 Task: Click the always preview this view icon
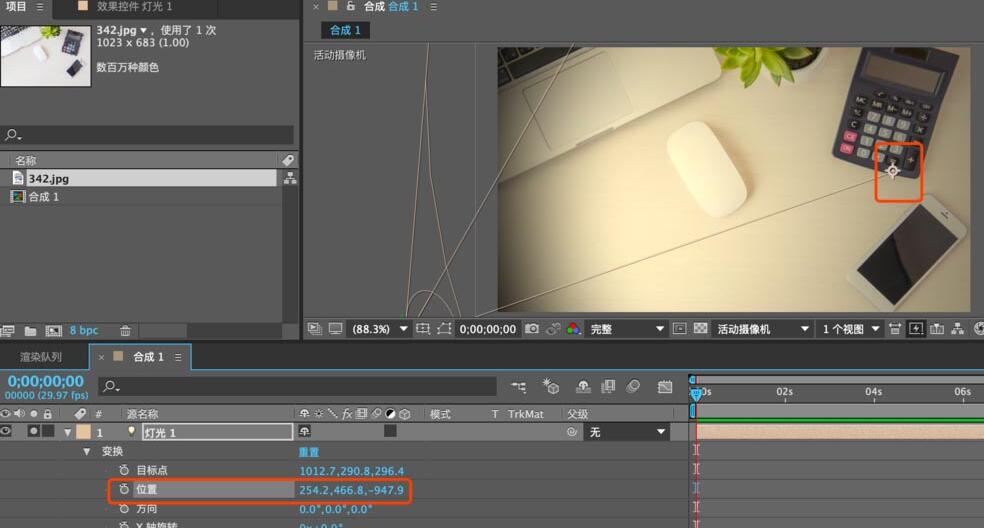click(x=314, y=328)
